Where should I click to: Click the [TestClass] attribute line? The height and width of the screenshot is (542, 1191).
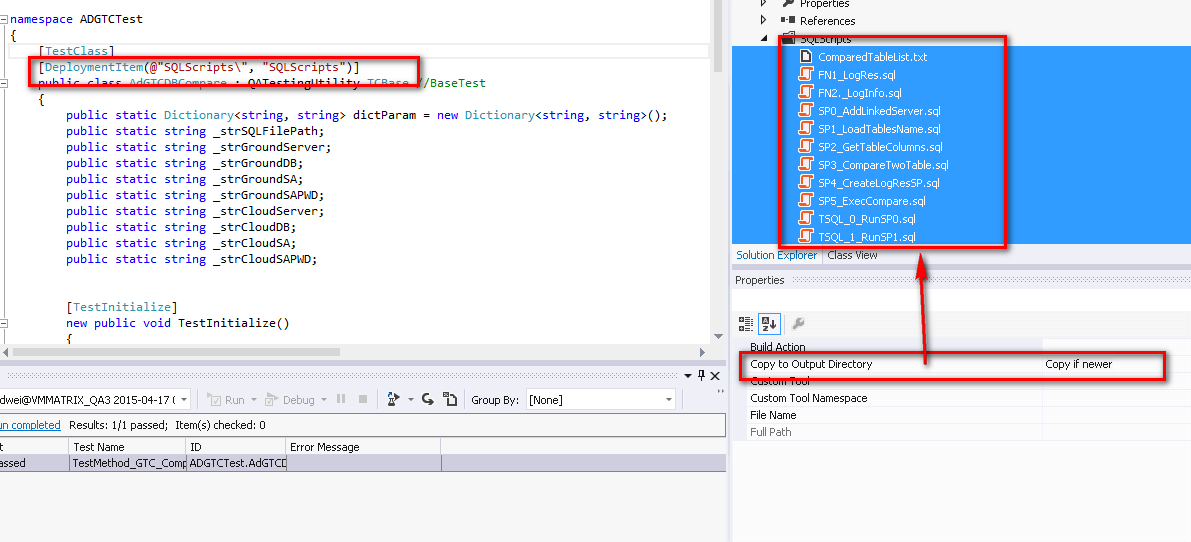[x=76, y=51]
